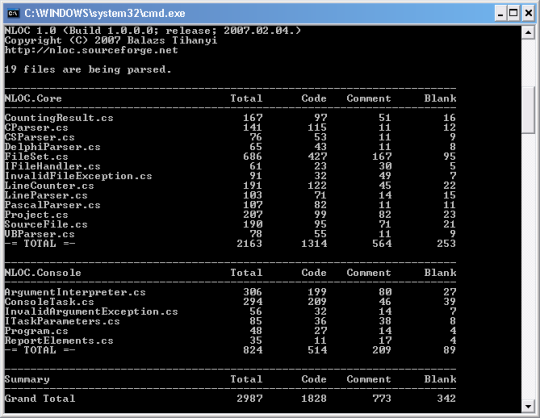This screenshot has height=418, width=540.
Task: Click Grand Total code value 1828
Action: pyautogui.click(x=314, y=398)
